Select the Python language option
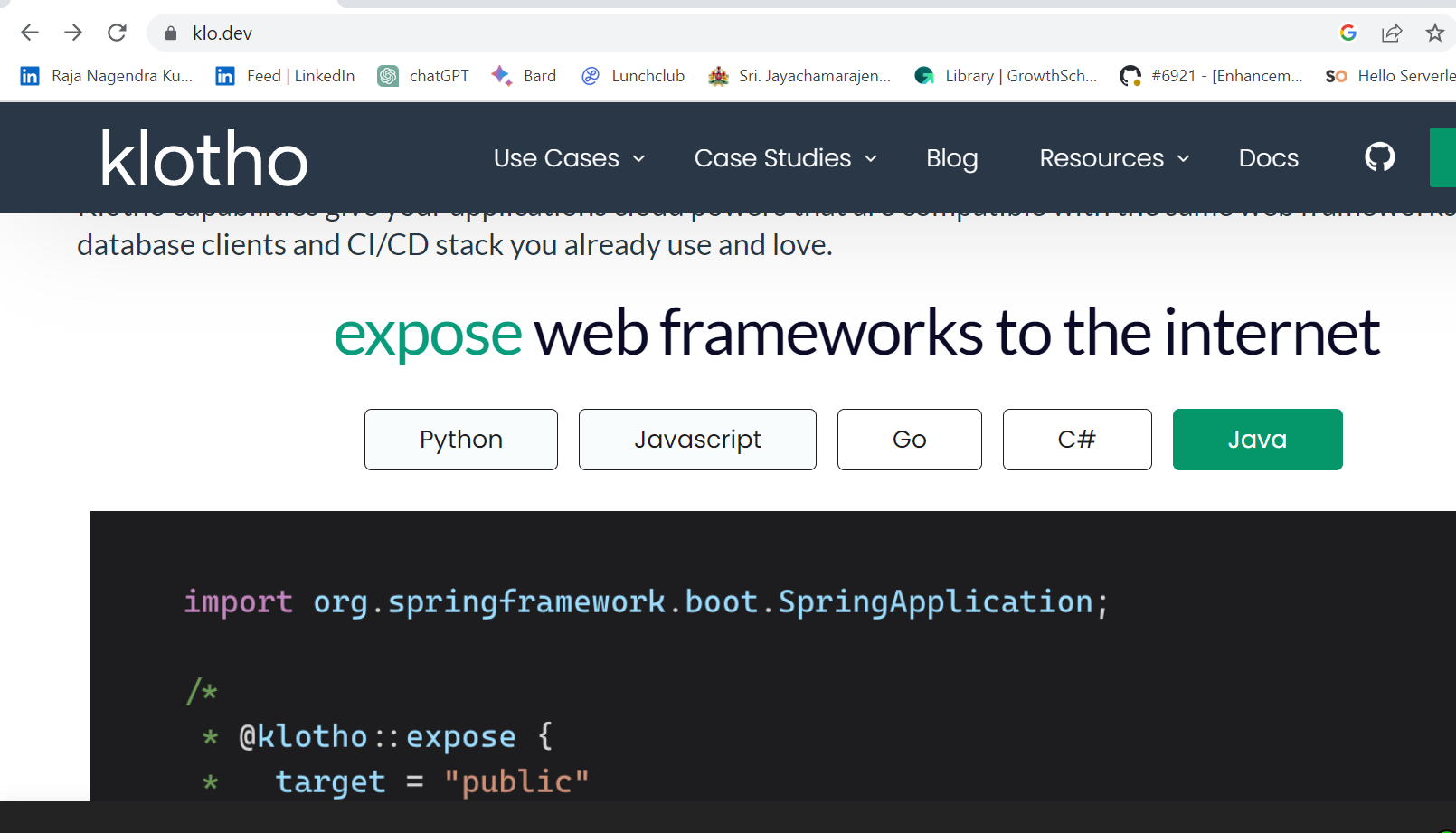The image size is (1456, 833). (460, 440)
